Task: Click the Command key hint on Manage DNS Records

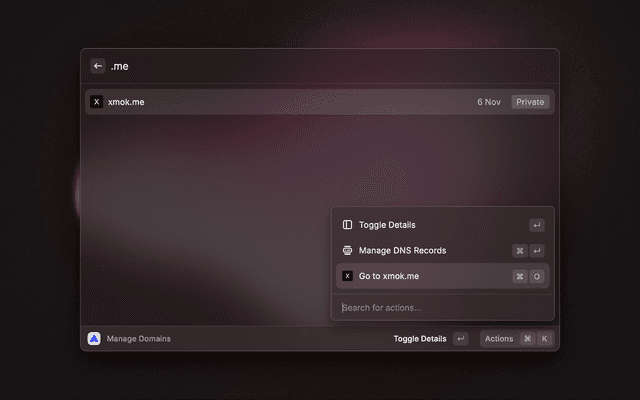Action: pos(520,251)
